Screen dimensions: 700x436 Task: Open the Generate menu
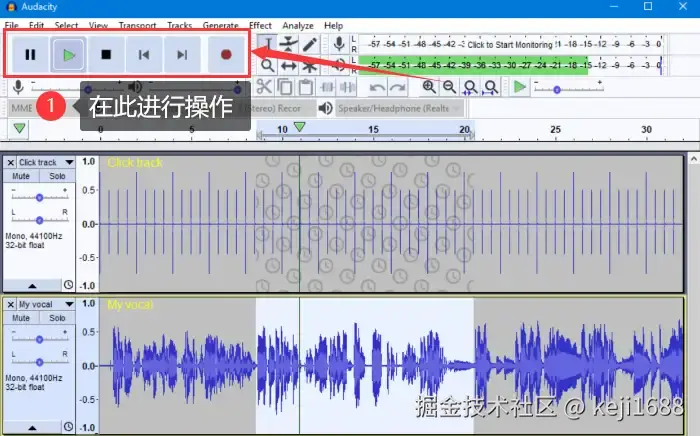click(x=221, y=25)
